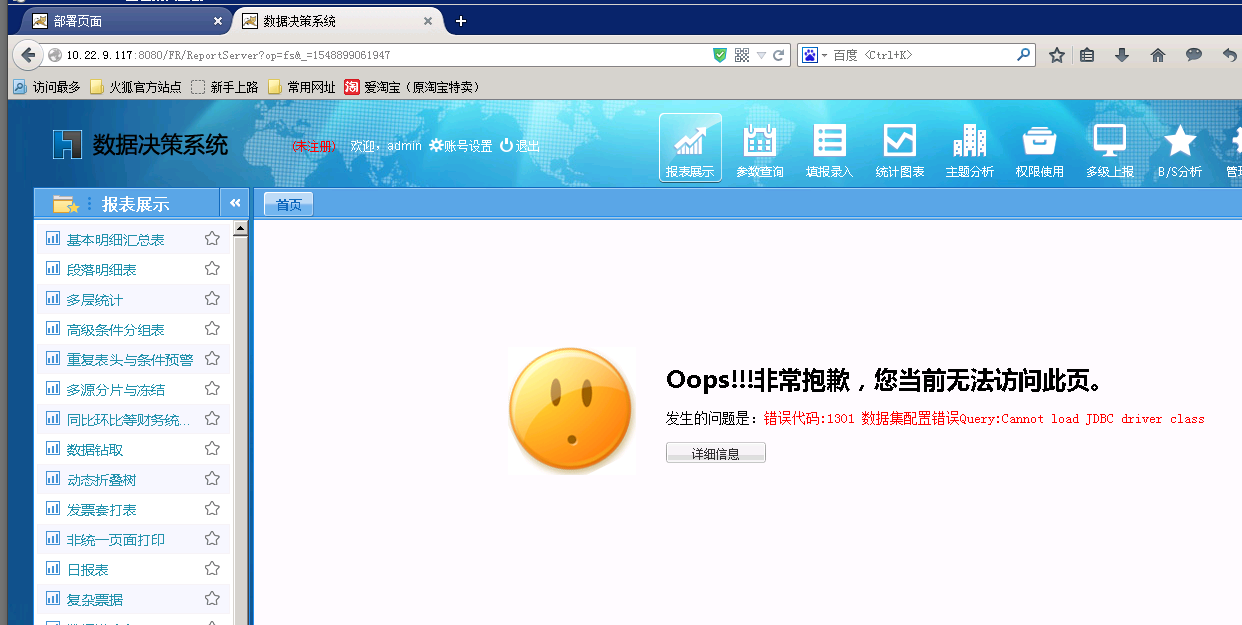1242x625 pixels.
Task: Open the Baidu search engine dropdown
Action: click(x=813, y=55)
